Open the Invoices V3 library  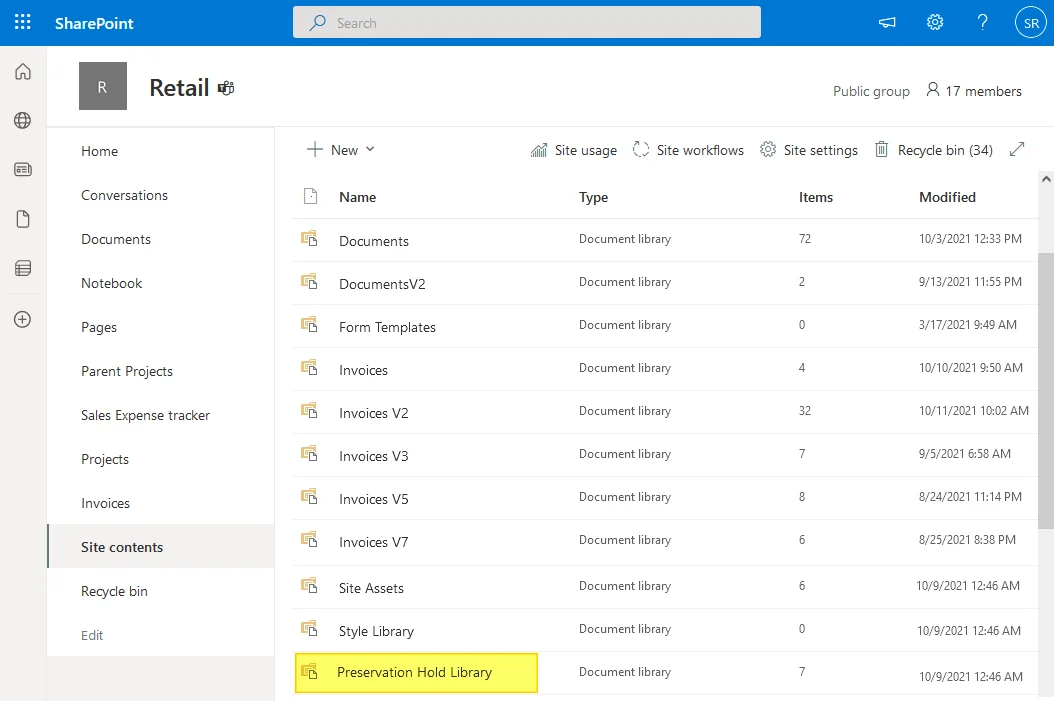tap(374, 456)
